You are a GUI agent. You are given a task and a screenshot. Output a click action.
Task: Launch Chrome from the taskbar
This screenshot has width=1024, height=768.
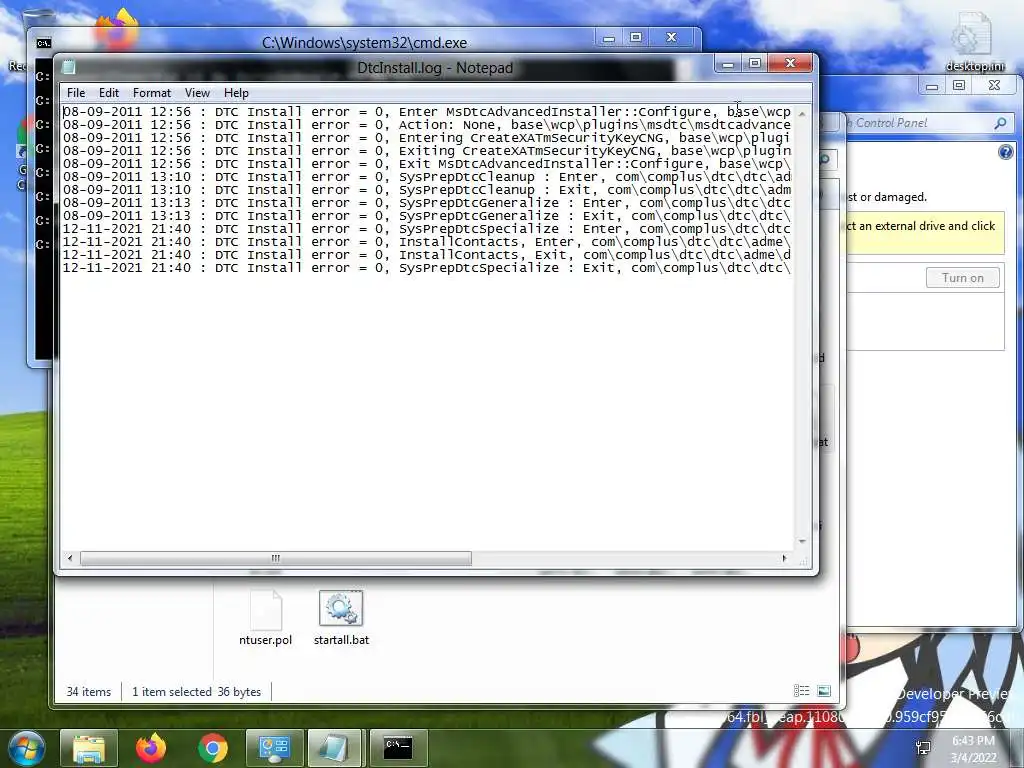pos(213,748)
